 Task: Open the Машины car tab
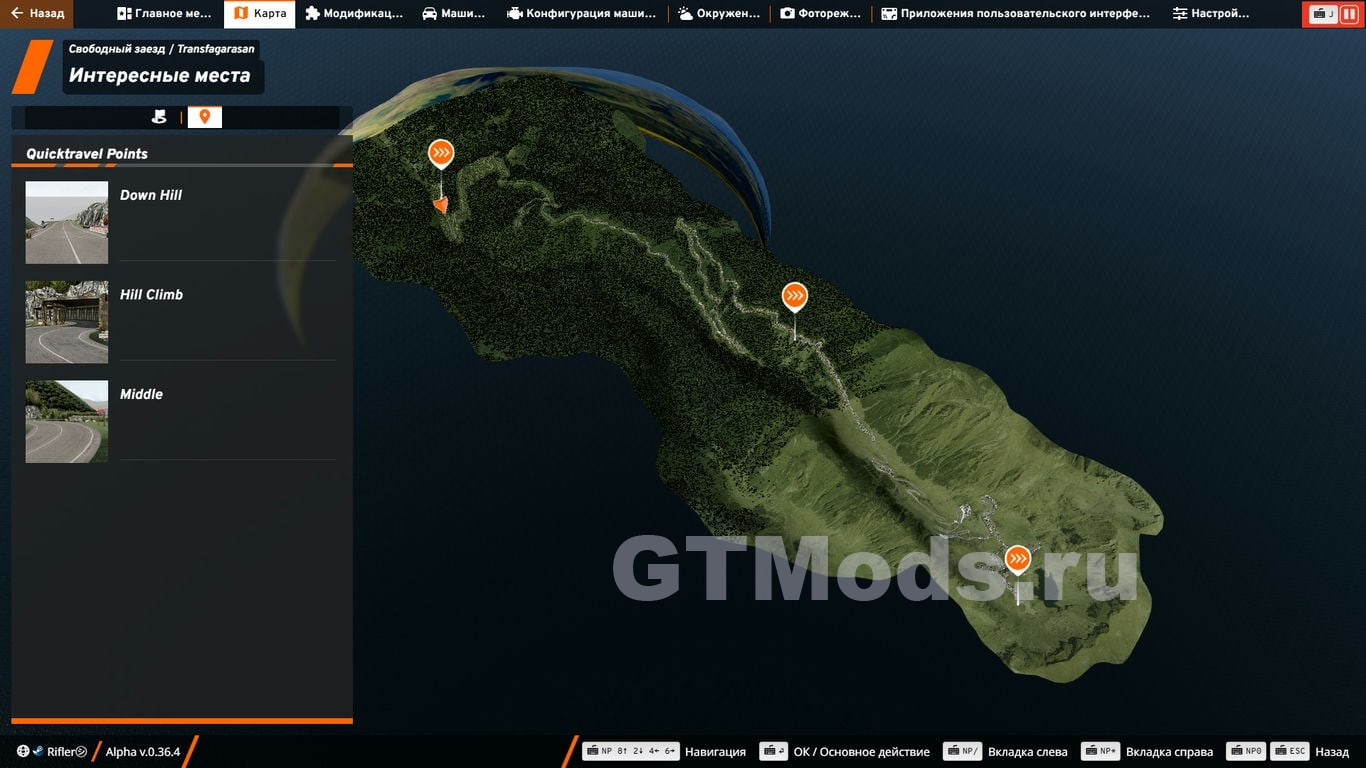(454, 14)
